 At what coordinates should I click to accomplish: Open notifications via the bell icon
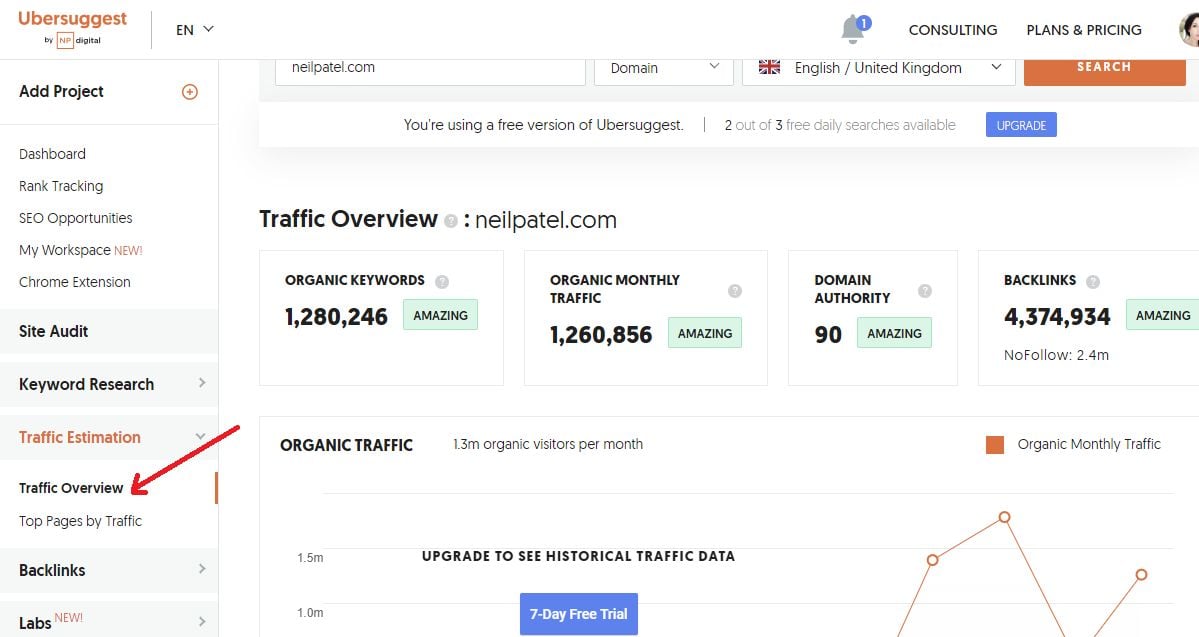point(852,30)
